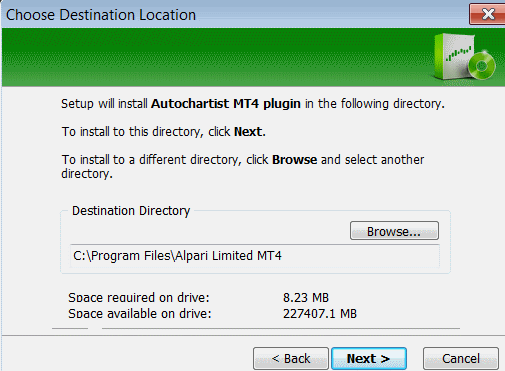Cancel the installation
The height and width of the screenshot is (371, 505).
coord(461,359)
